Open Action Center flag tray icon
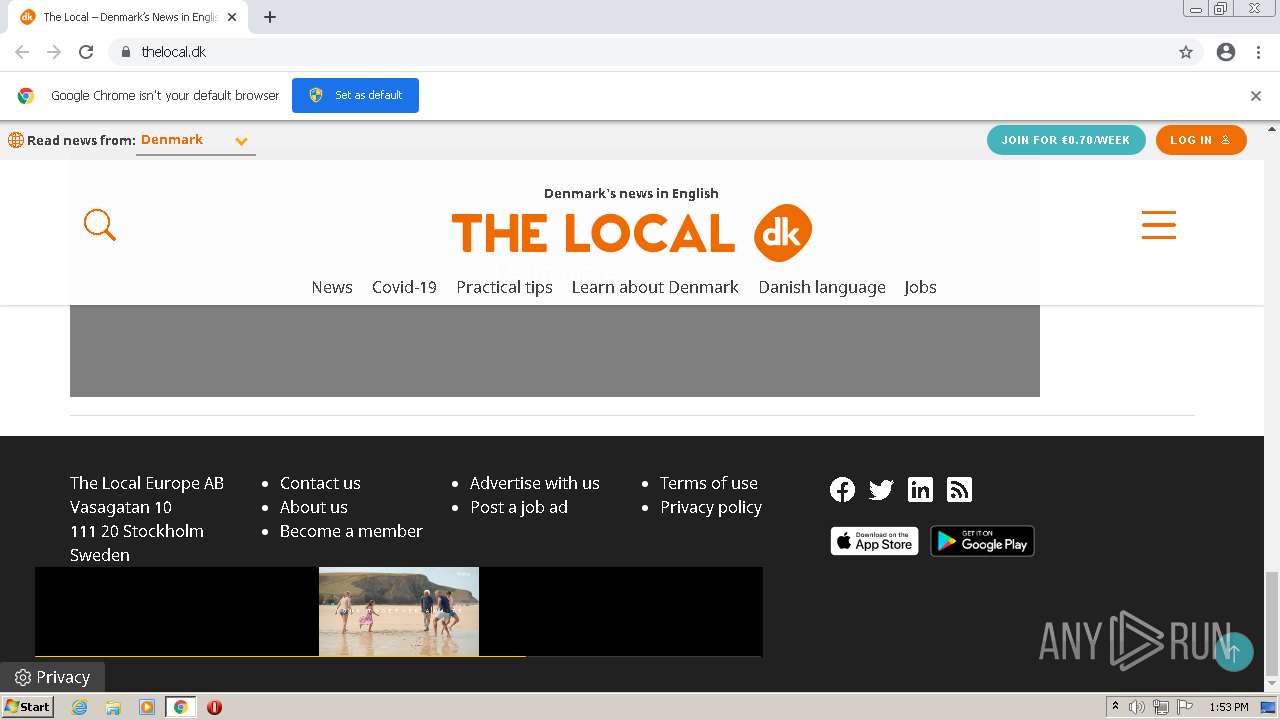 coord(1185,707)
